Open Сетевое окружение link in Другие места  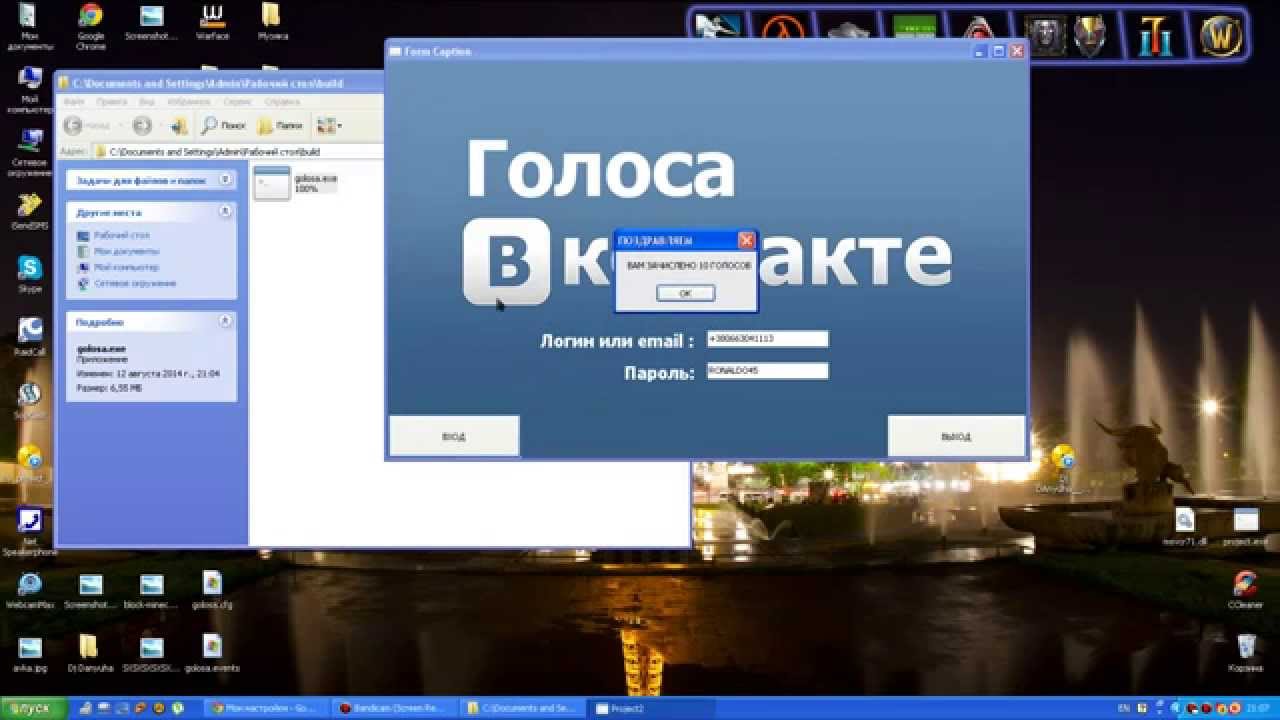click(x=135, y=283)
